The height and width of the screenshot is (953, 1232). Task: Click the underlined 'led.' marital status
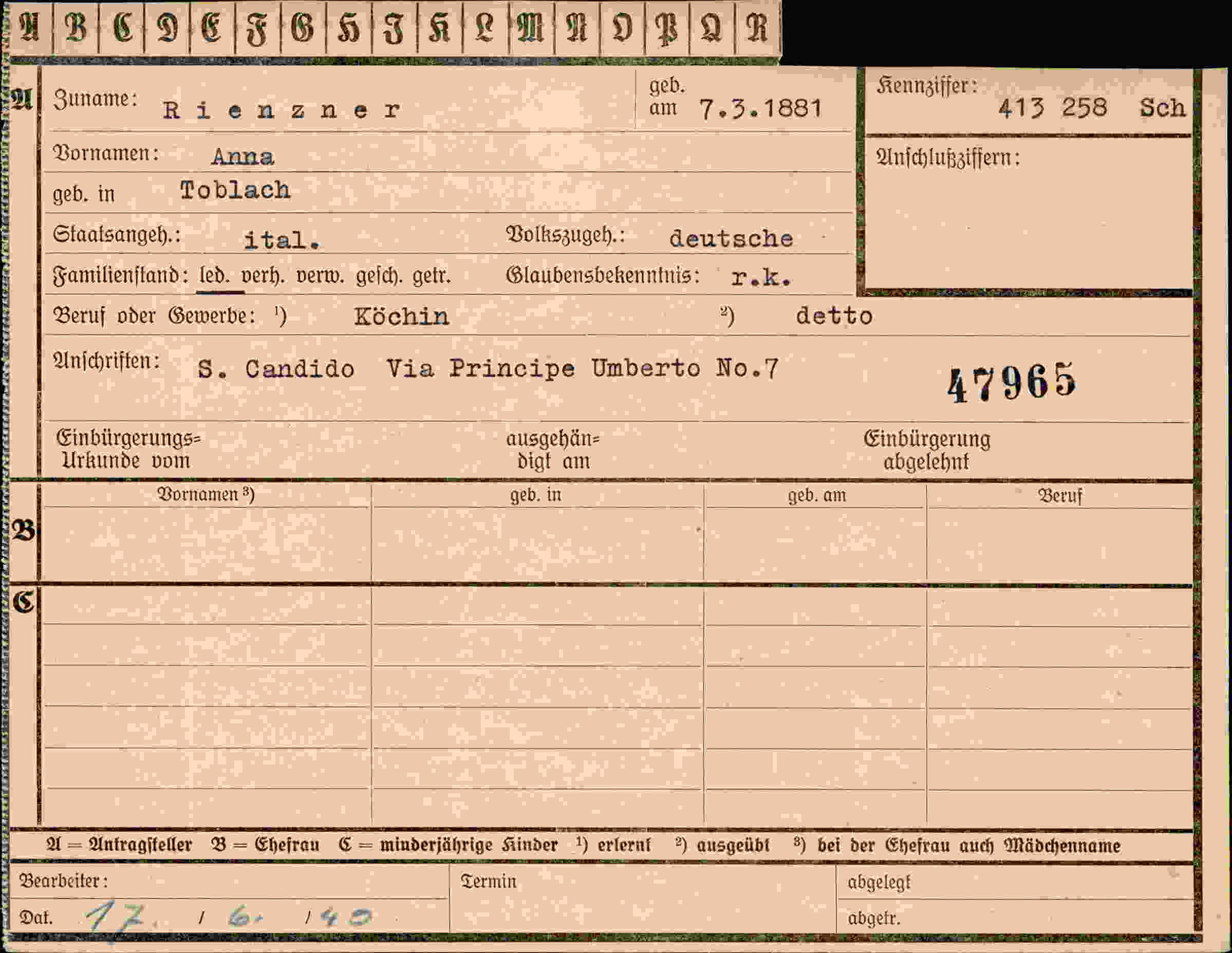[215, 276]
